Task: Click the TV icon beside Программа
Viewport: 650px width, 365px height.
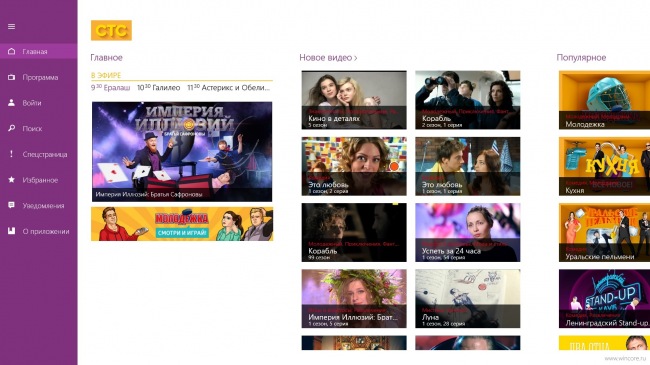Action: click(11, 77)
